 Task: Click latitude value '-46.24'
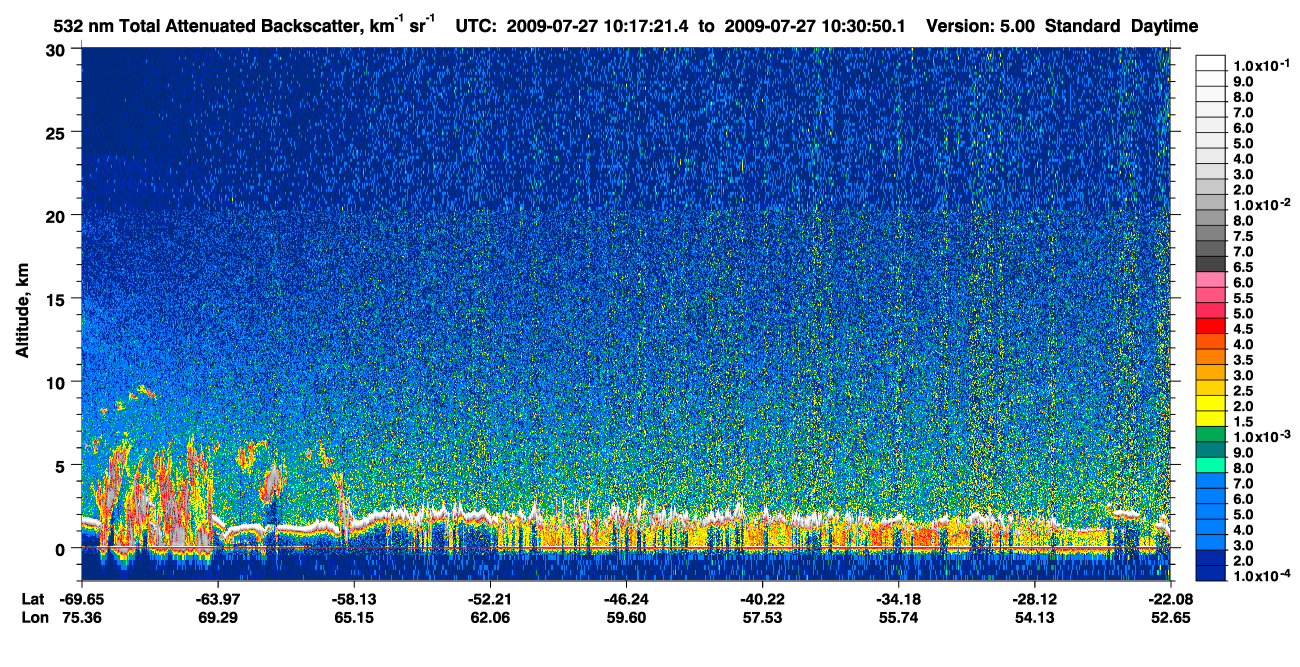click(625, 600)
